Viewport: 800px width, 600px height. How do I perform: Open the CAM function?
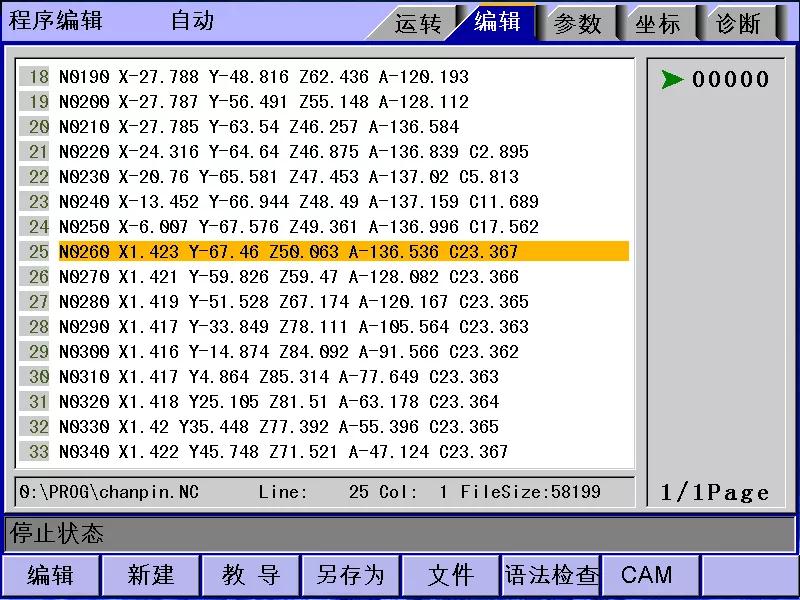tap(648, 575)
